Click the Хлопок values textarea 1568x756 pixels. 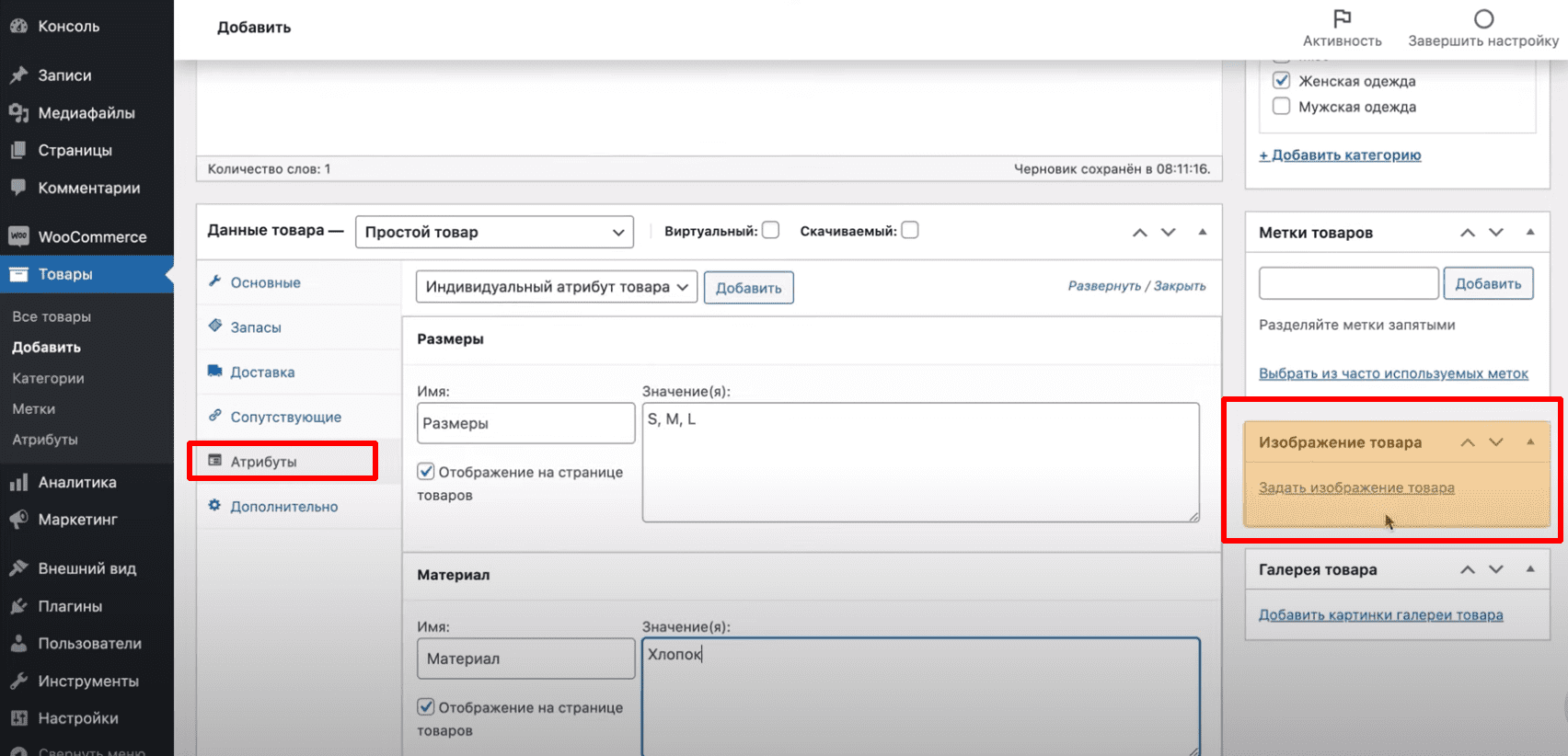click(x=921, y=697)
